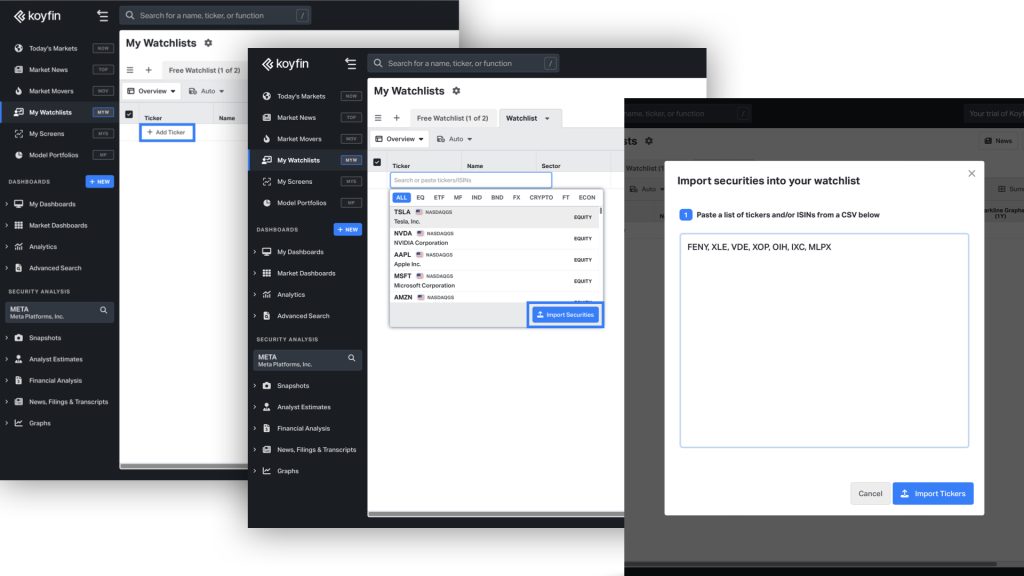Add new watchlist plus icon in middle window
This screenshot has height=576, width=1024.
(x=396, y=118)
